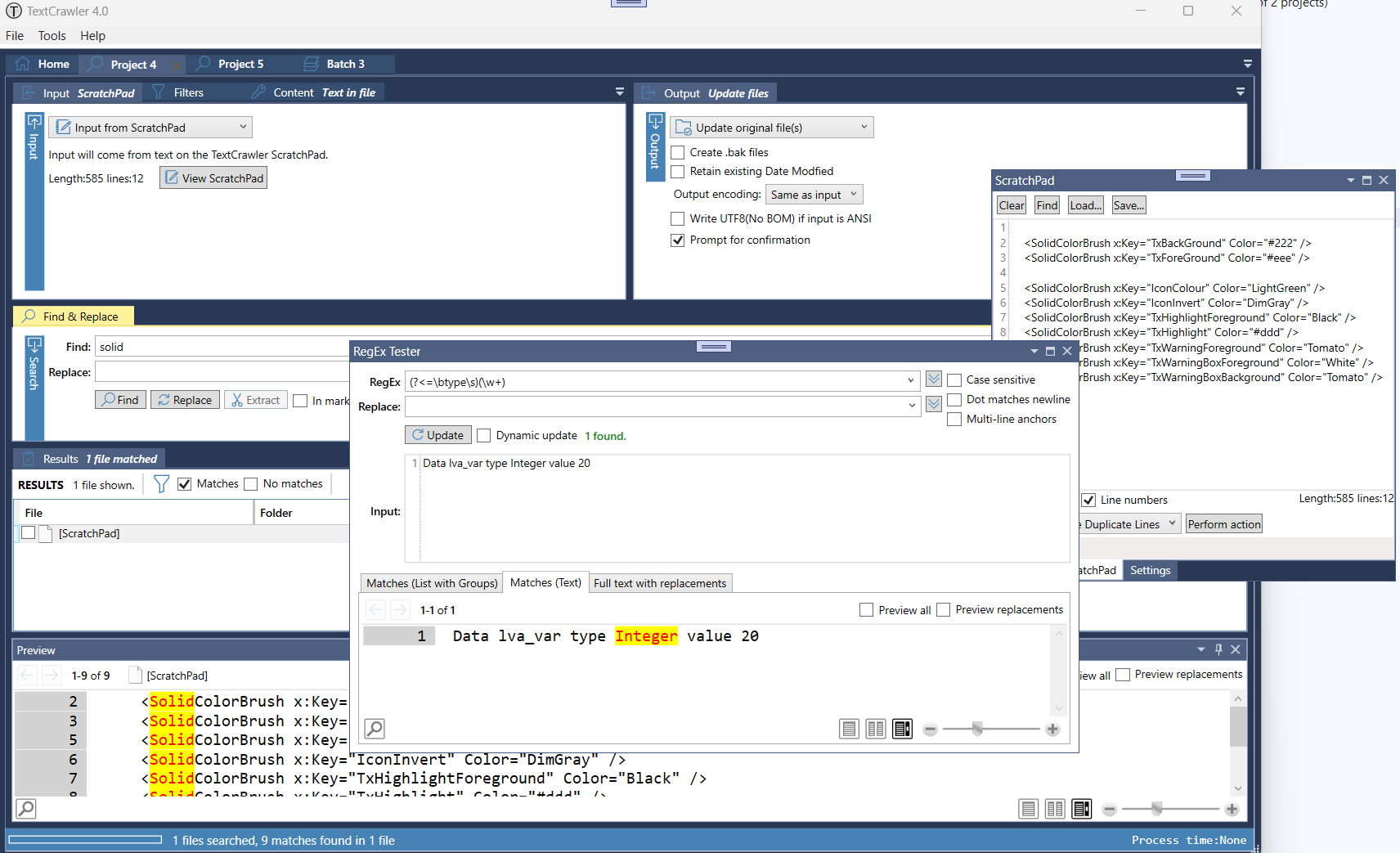Click the magnifier icon in RegEx Tester
This screenshot has width=1400, height=853.
[375, 728]
